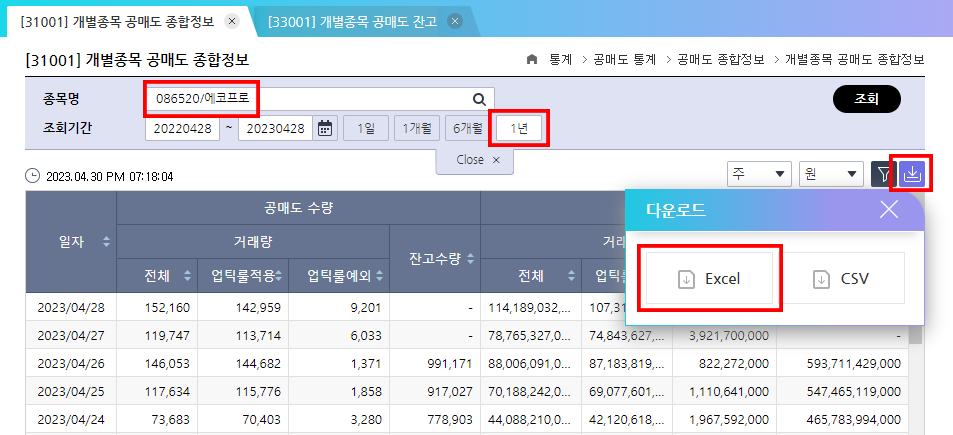The image size is (953, 435).
Task: Close the [33001] tab with its X
Action: click(x=454, y=21)
